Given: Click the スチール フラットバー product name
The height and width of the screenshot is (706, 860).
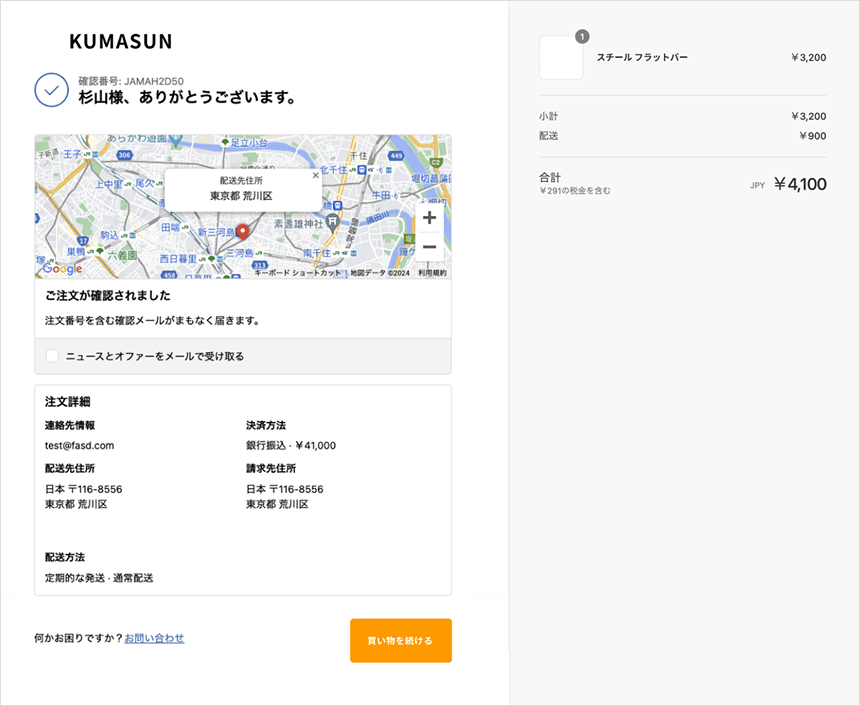Looking at the screenshot, I should coord(642,58).
